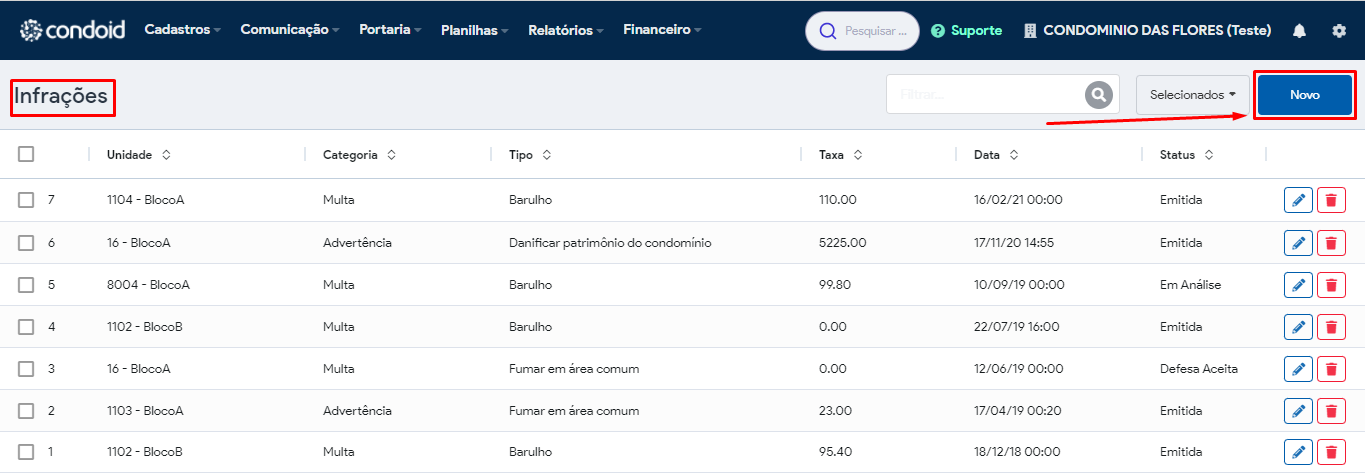The width and height of the screenshot is (1365, 475).
Task: Select checkbox for infraction 2
Action: point(26,410)
